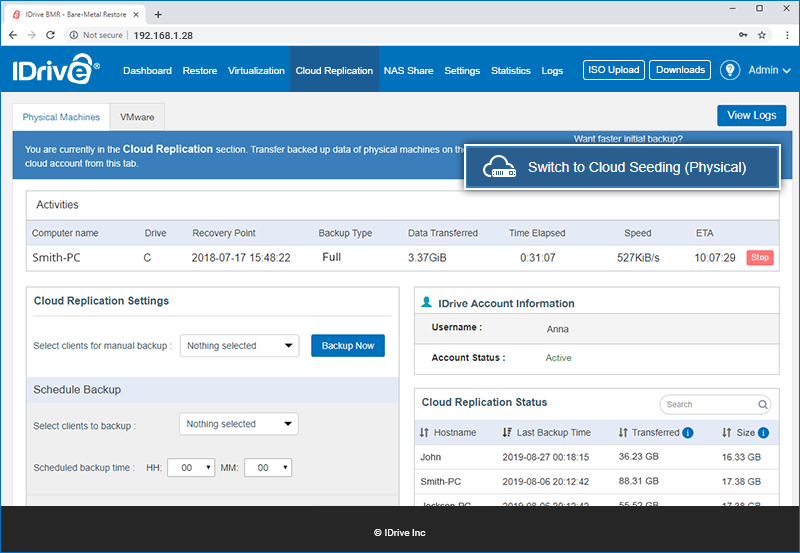
Task: Sort by Last Backup Time arrows
Action: pyautogui.click(x=507, y=433)
